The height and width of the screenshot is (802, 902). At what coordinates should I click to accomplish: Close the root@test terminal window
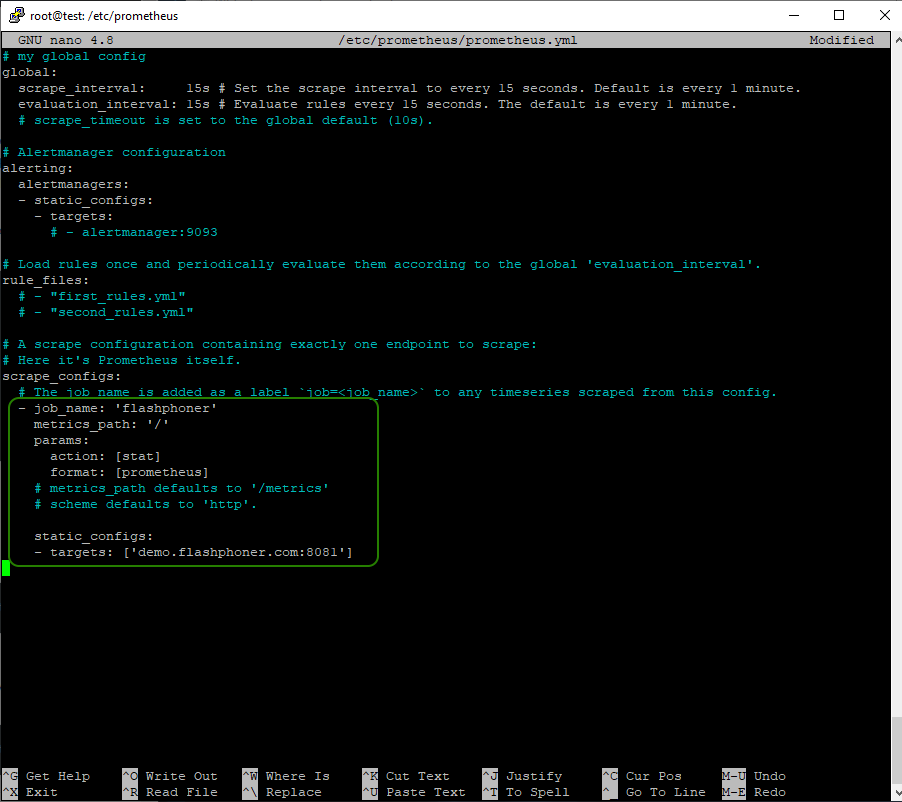coord(884,16)
